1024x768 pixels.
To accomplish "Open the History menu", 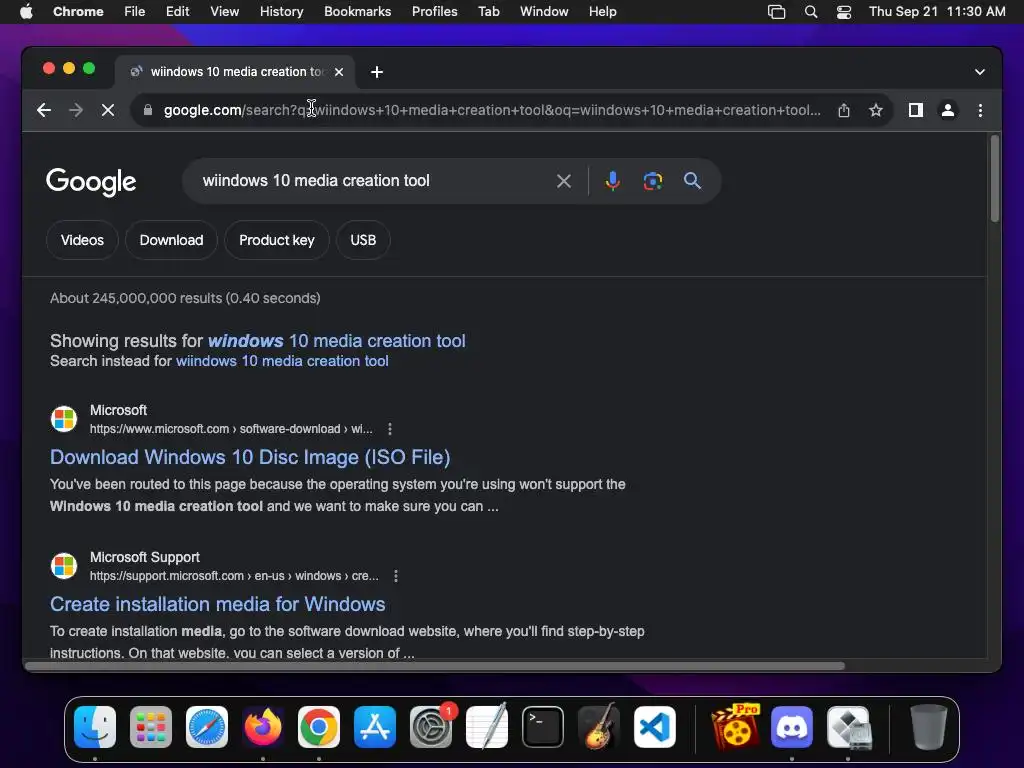I will pos(281,12).
